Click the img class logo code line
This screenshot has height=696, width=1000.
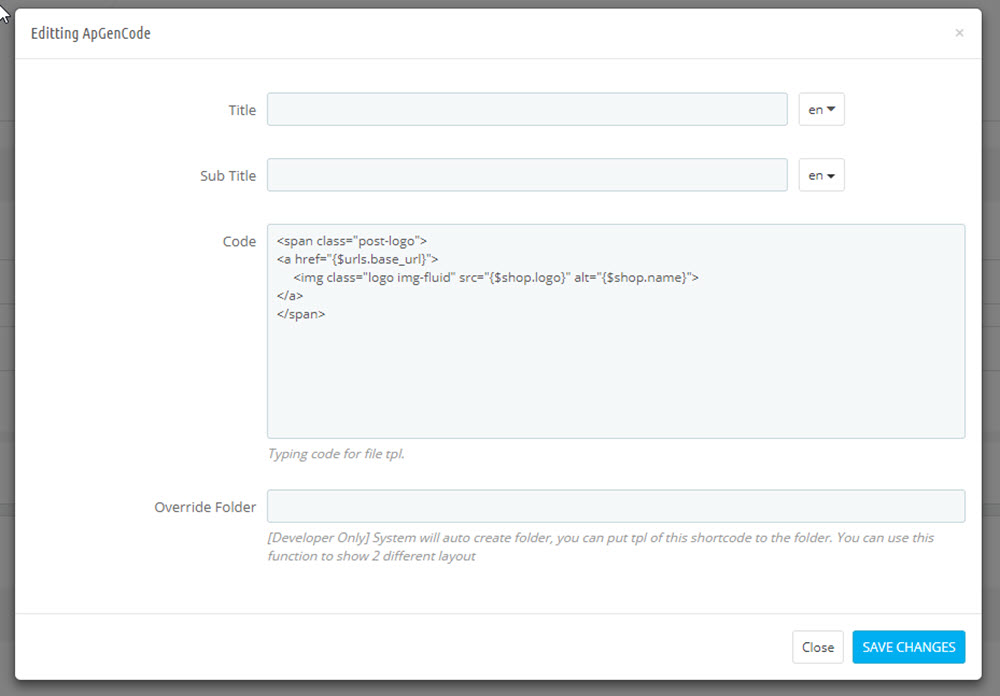[496, 278]
